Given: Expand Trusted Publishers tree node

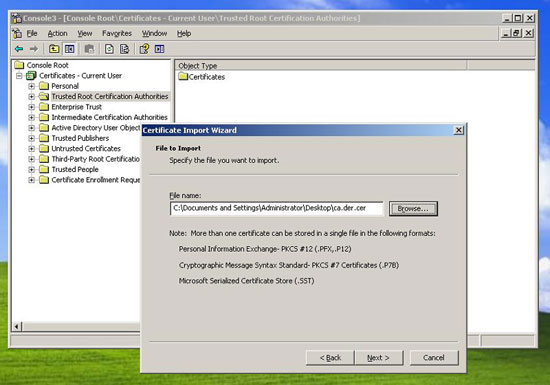Looking at the screenshot, I should pos(32,138).
